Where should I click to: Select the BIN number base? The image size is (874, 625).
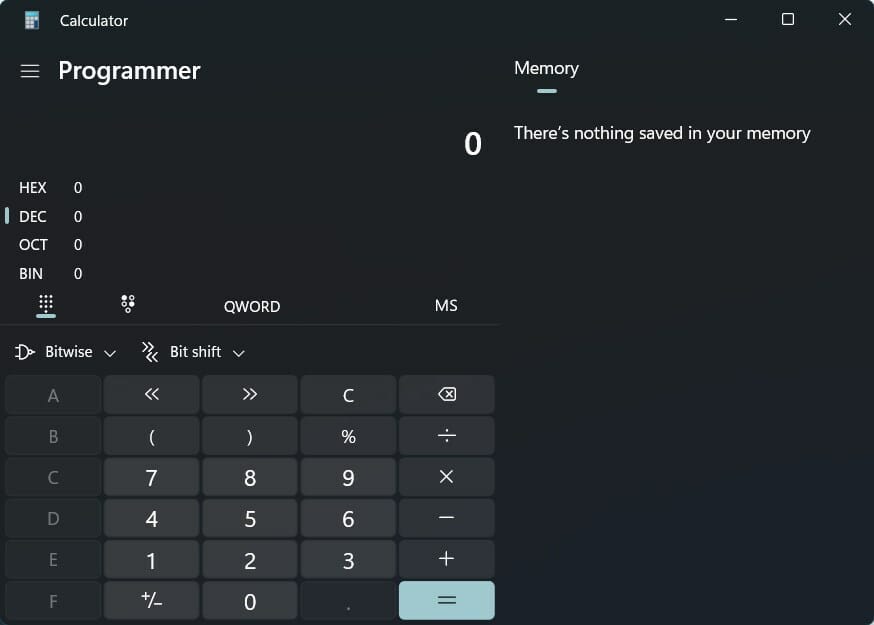[33, 273]
